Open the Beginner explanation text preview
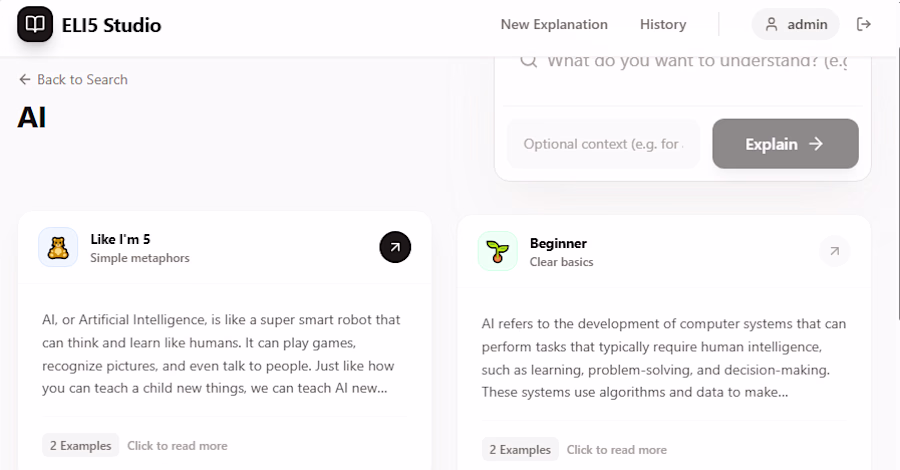The width and height of the screenshot is (900, 470). pos(663,358)
